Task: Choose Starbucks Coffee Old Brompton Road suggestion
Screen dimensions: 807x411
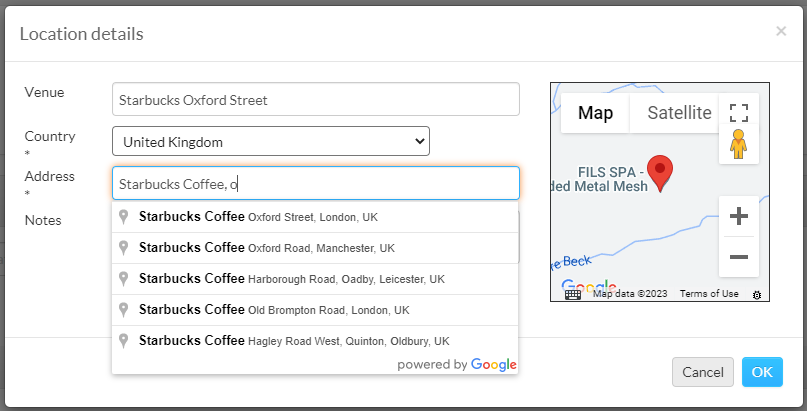Action: [315, 310]
